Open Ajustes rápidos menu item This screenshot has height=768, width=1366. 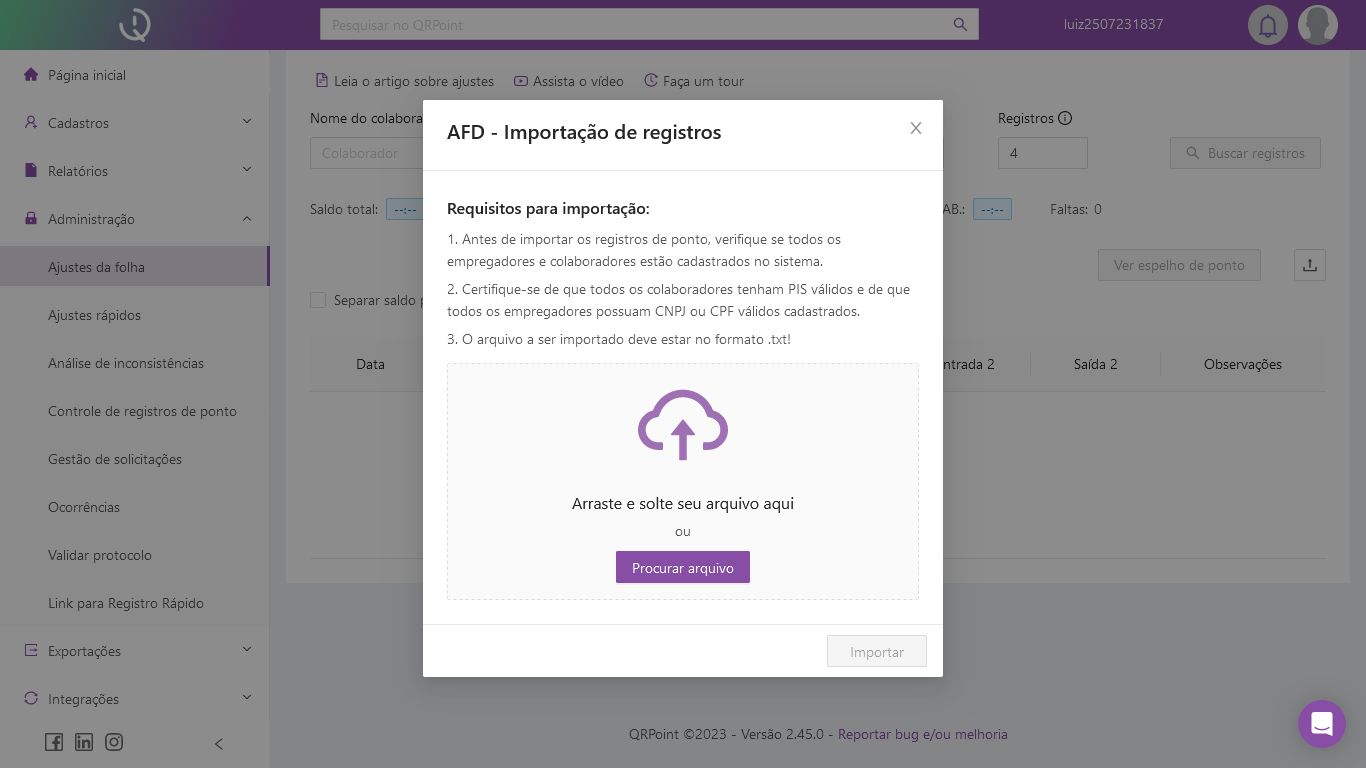(94, 315)
